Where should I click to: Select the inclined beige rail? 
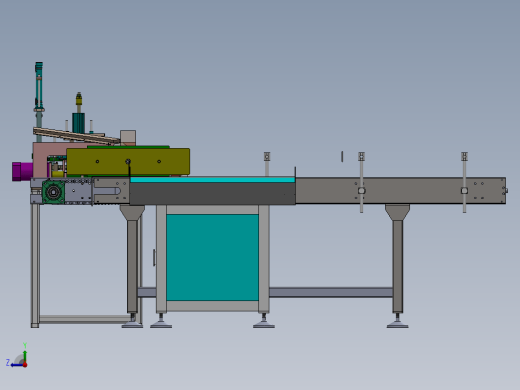coord(76,136)
